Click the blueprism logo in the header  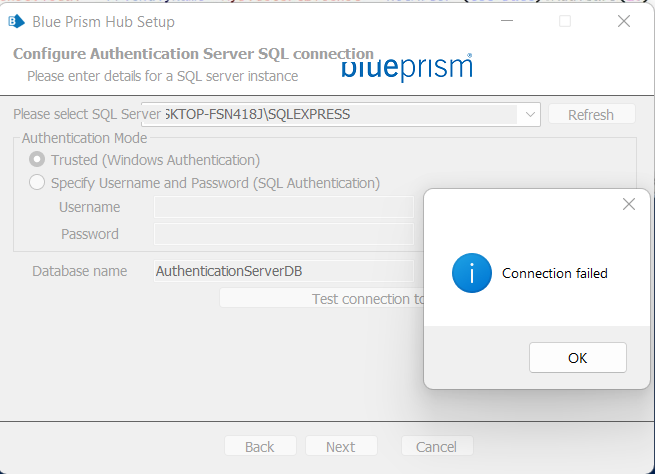pyautogui.click(x=407, y=68)
